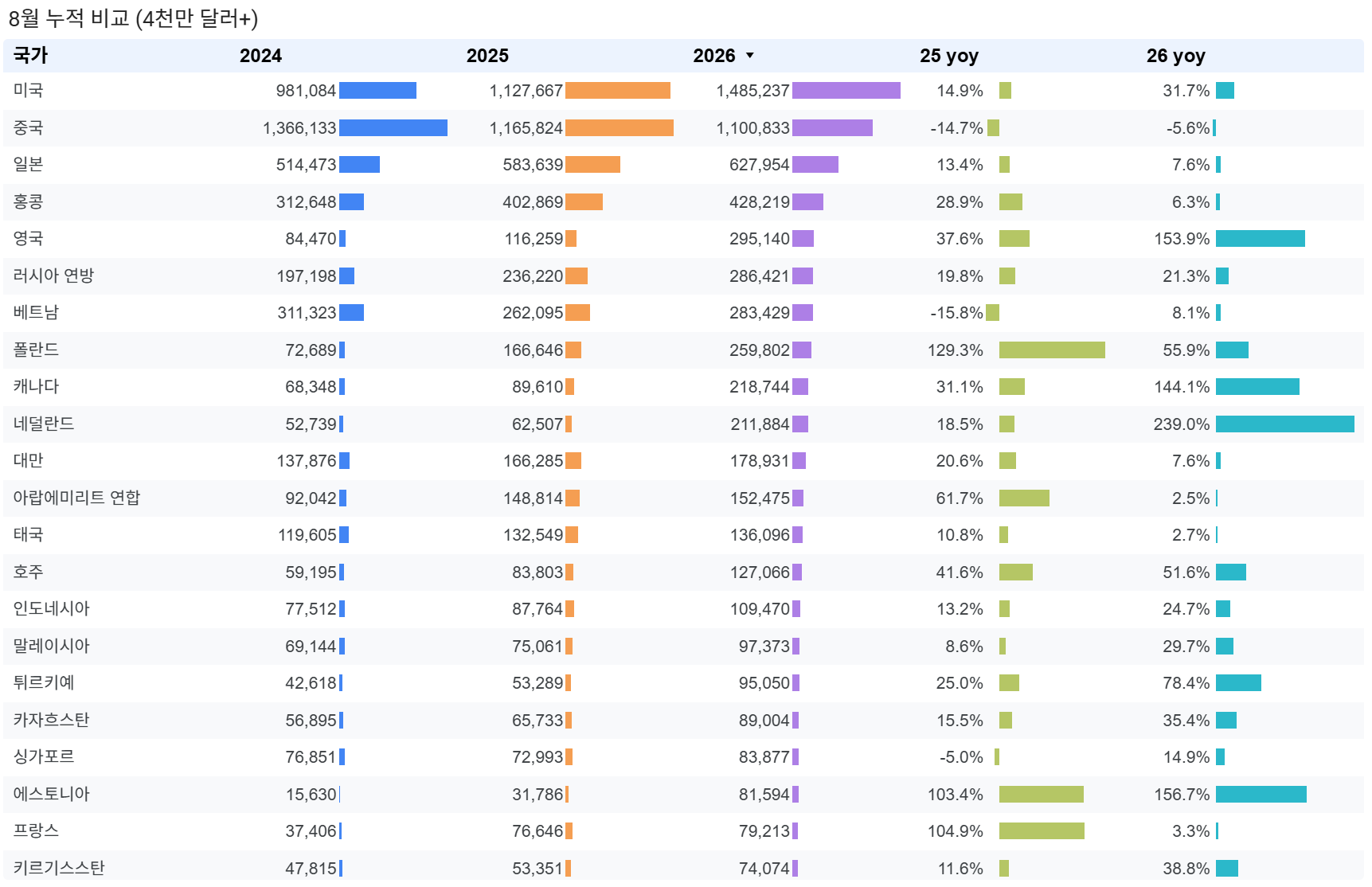Click the 26 yoy value 153.9%
1372x887 pixels.
(x=1182, y=239)
